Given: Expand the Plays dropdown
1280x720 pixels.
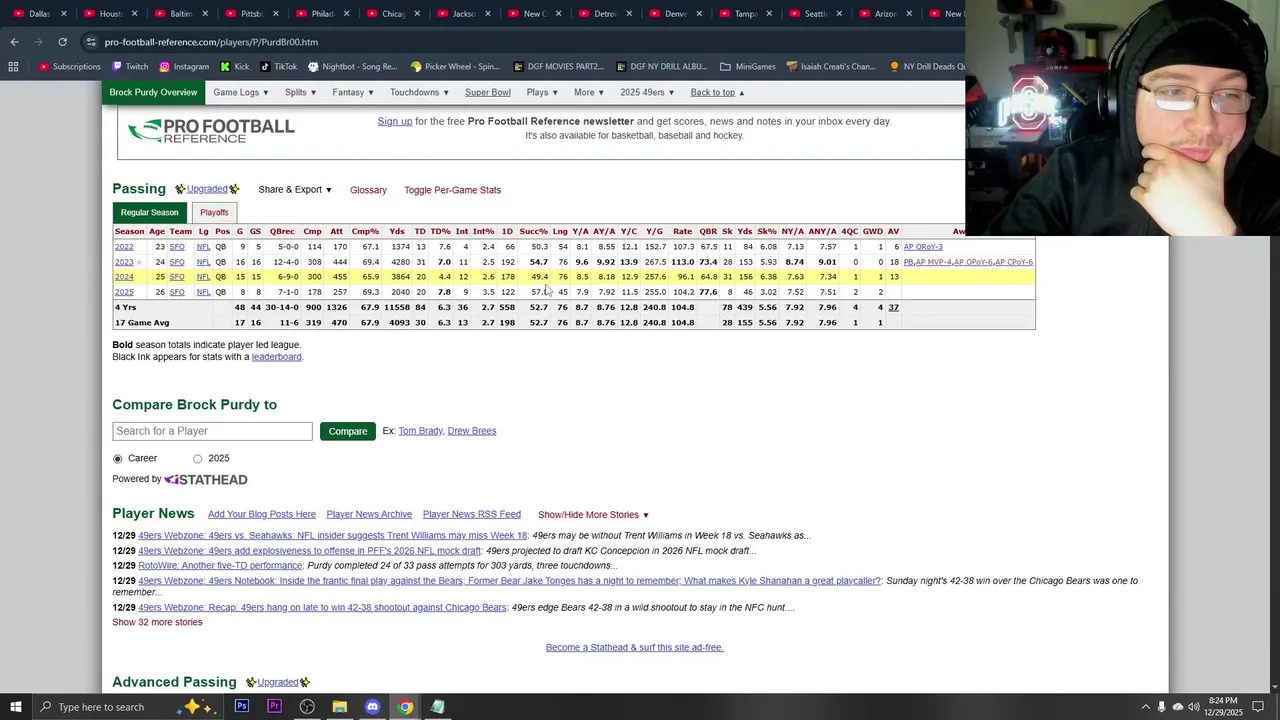Looking at the screenshot, I should pyautogui.click(x=542, y=92).
